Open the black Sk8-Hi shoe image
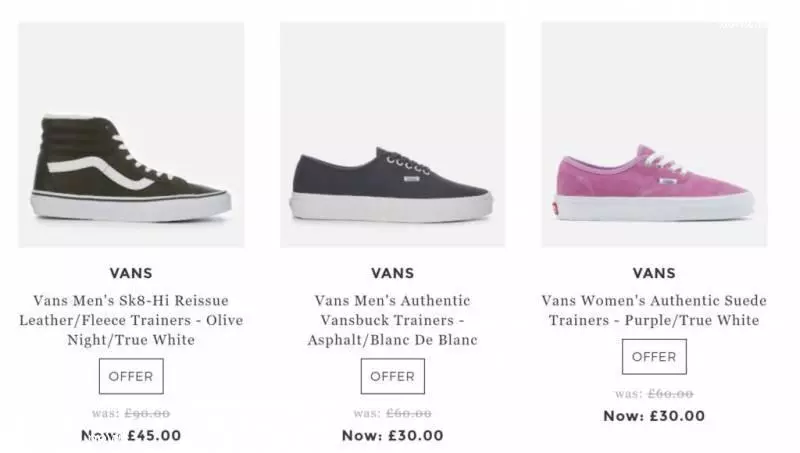This screenshot has width=800, height=453. pyautogui.click(x=131, y=135)
